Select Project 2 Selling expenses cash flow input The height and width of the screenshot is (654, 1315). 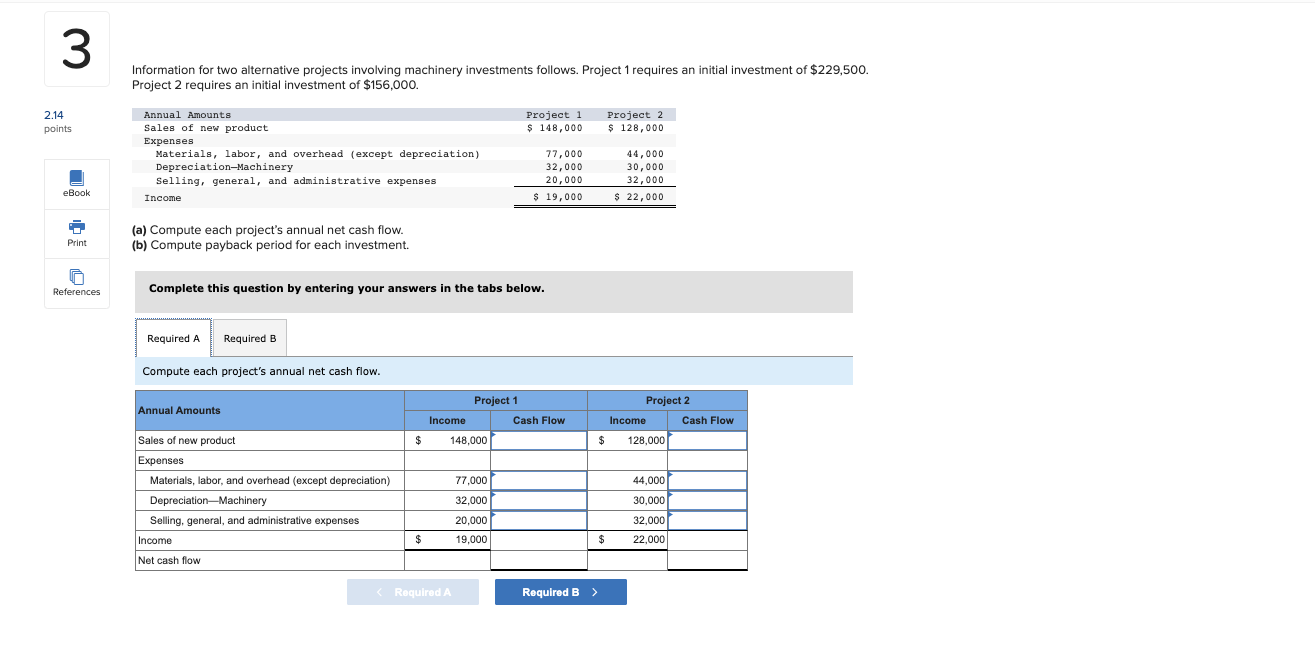[707, 520]
